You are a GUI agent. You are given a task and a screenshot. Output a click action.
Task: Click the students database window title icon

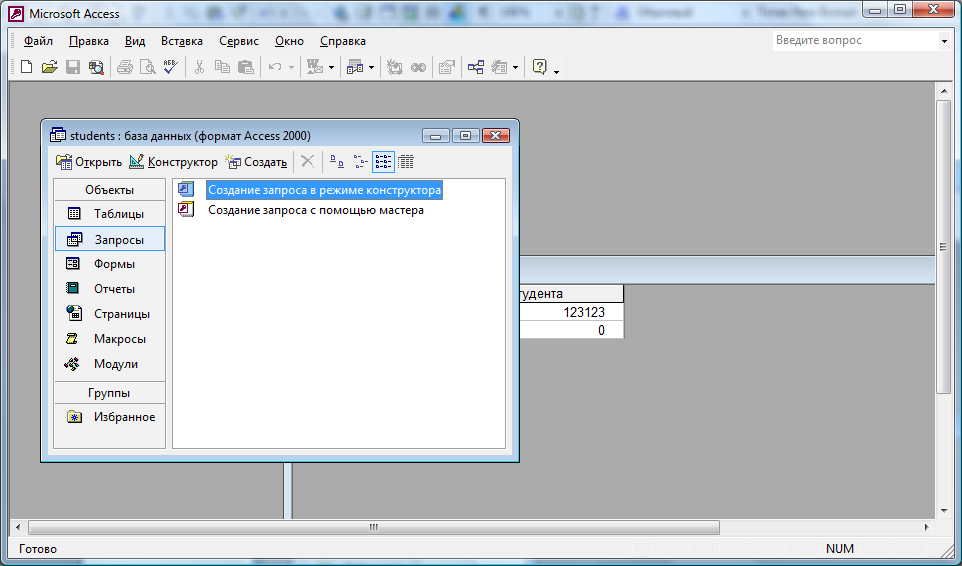[x=58, y=135]
